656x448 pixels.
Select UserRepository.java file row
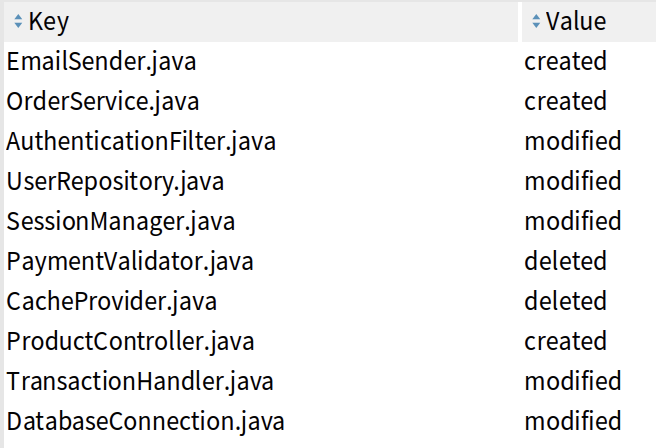click(x=115, y=181)
